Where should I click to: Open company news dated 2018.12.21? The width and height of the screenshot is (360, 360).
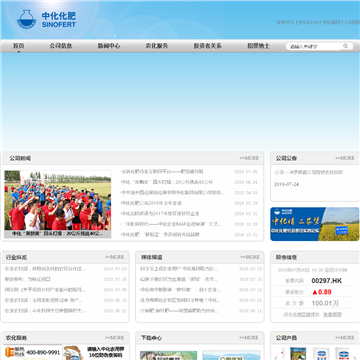[160, 235]
